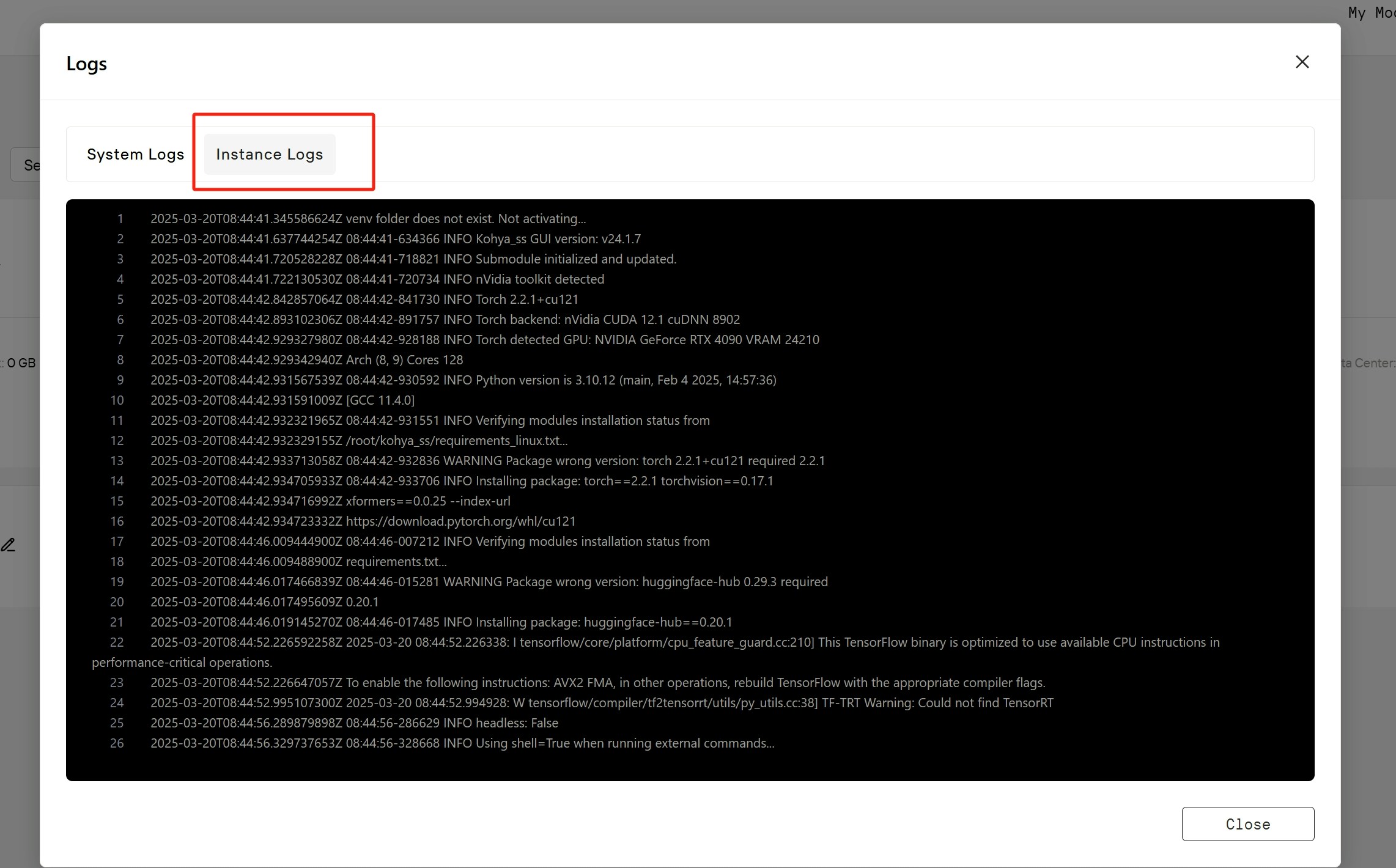Select the headless: False log line
1396x868 pixels.
354,723
